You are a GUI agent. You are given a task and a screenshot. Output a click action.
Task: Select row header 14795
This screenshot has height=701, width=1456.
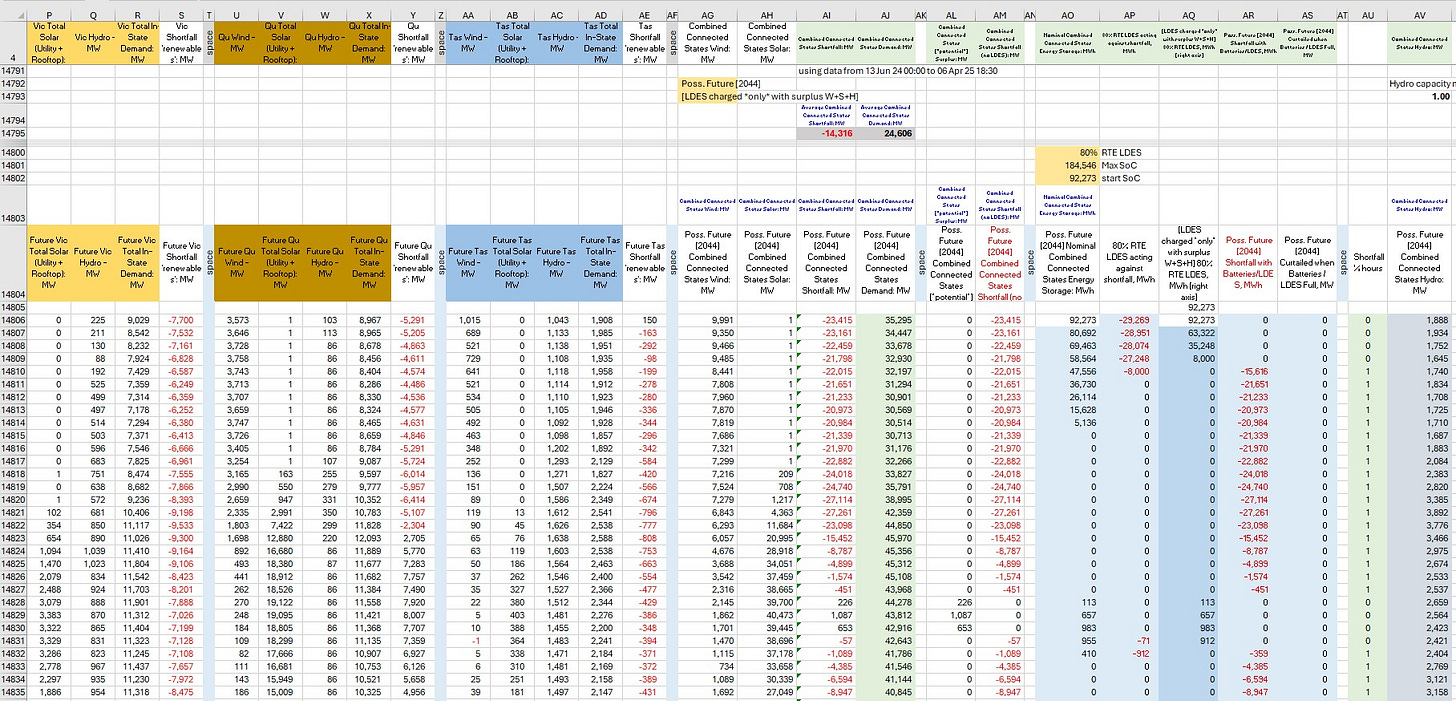click(x=13, y=133)
